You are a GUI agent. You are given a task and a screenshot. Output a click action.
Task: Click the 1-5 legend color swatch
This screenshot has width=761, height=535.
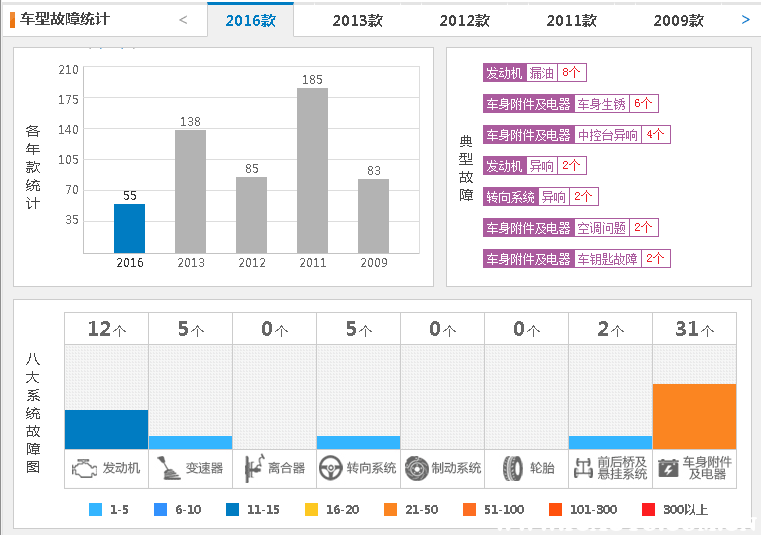click(x=95, y=510)
